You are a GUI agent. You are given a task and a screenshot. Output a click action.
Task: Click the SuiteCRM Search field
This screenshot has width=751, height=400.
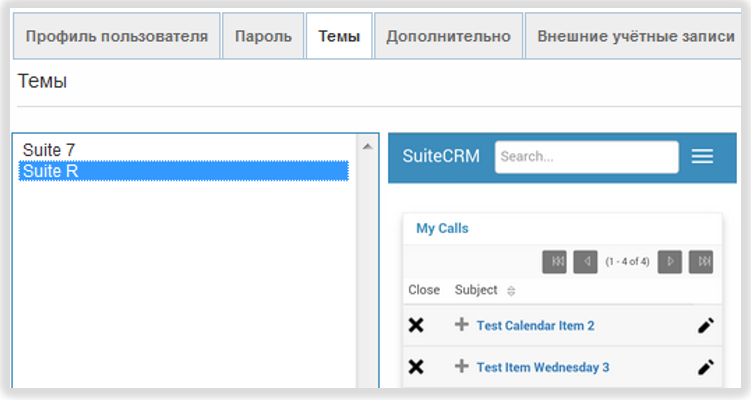586,157
